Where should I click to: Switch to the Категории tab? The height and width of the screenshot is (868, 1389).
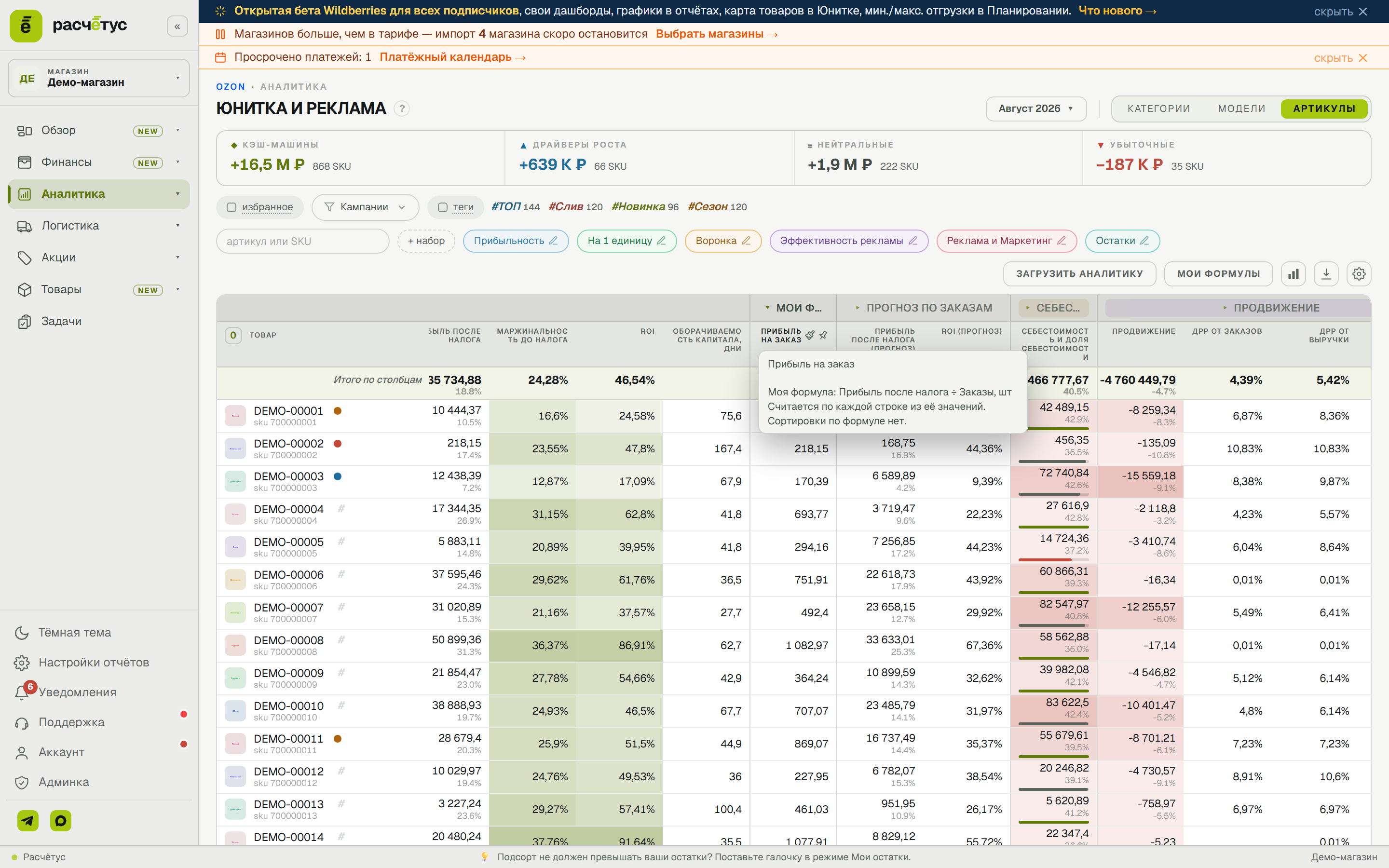(x=1158, y=108)
